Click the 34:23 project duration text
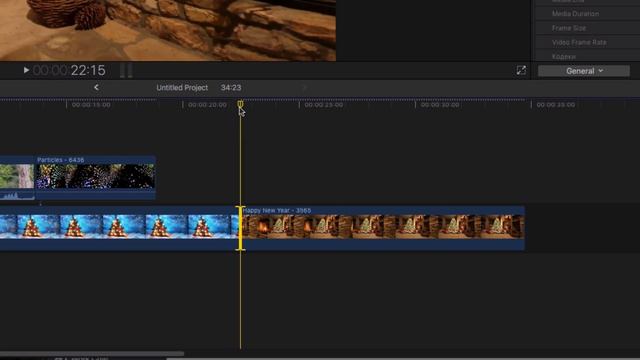 pos(231,88)
